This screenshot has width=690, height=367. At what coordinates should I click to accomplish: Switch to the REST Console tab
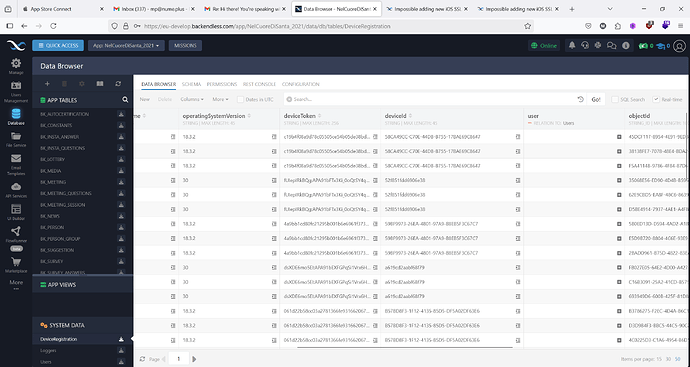[x=259, y=84]
